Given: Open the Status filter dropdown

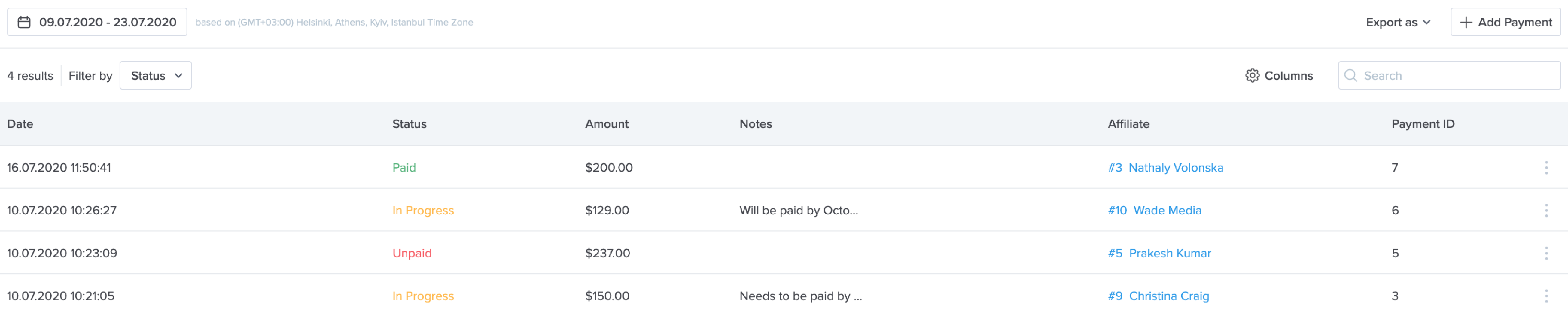Looking at the screenshot, I should pos(155,76).
